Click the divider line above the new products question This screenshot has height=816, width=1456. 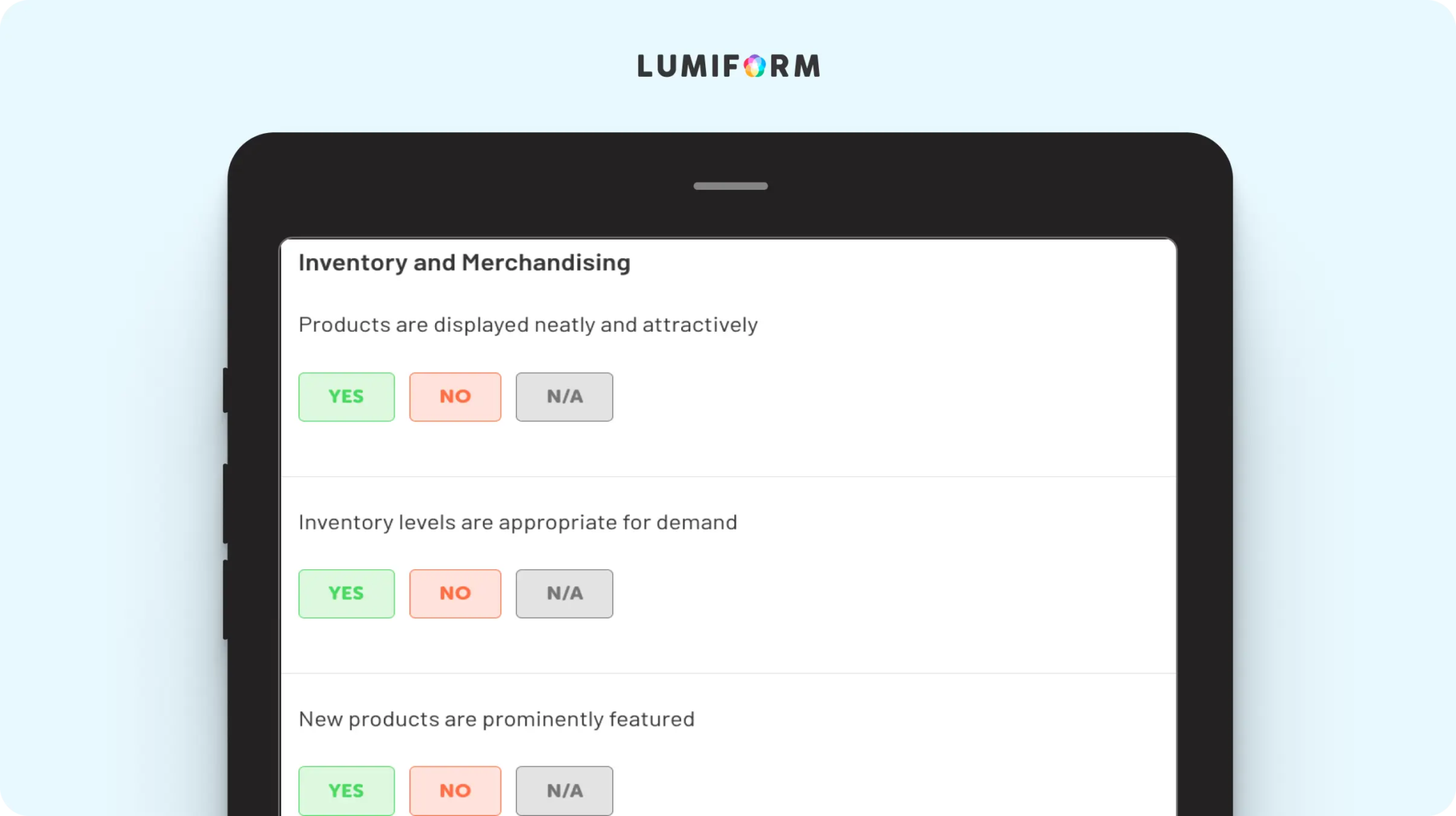pyautogui.click(x=729, y=673)
